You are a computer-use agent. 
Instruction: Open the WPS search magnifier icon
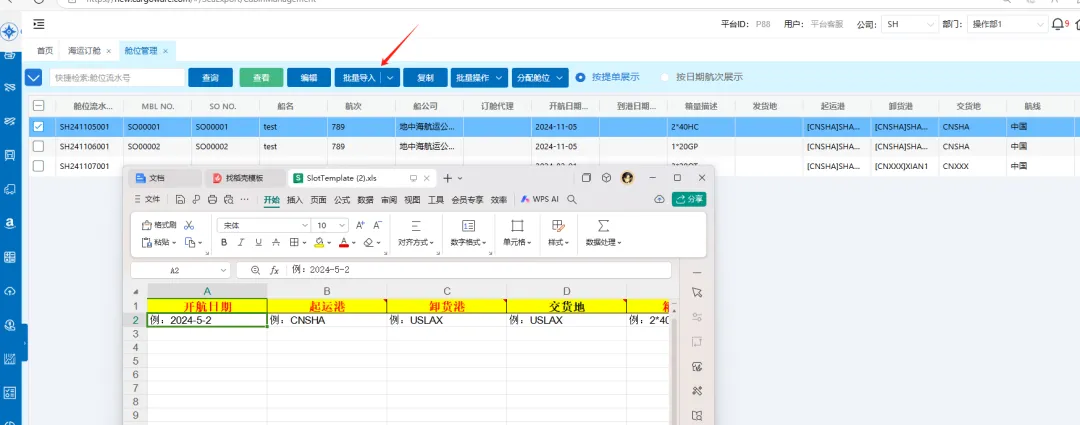pos(572,199)
